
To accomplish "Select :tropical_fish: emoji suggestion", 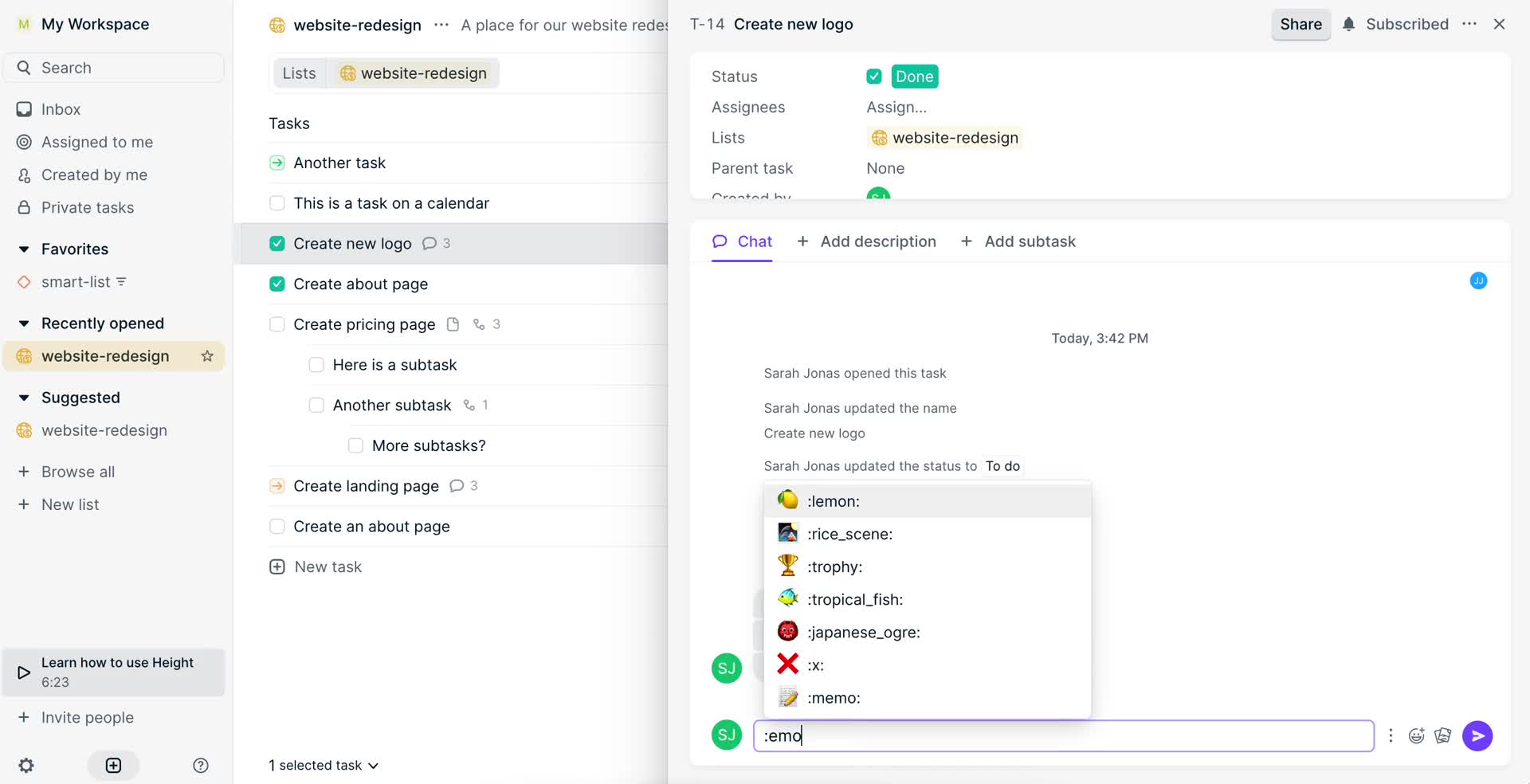I will (927, 599).
